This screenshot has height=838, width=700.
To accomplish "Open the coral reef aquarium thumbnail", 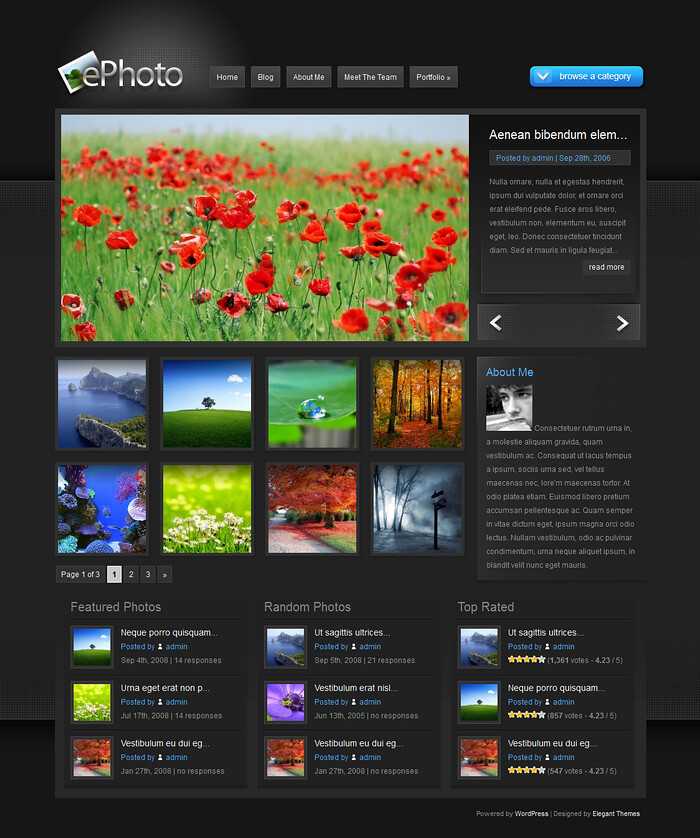I will [x=102, y=509].
